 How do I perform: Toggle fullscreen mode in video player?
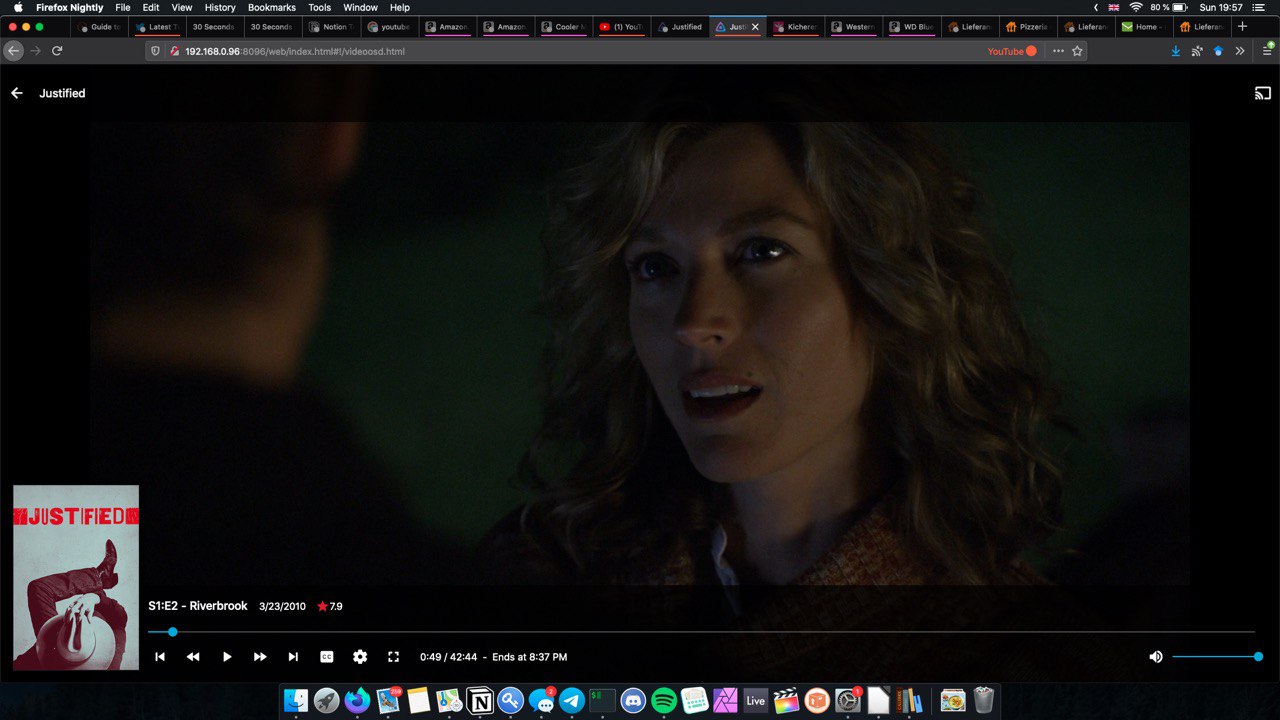(x=393, y=657)
